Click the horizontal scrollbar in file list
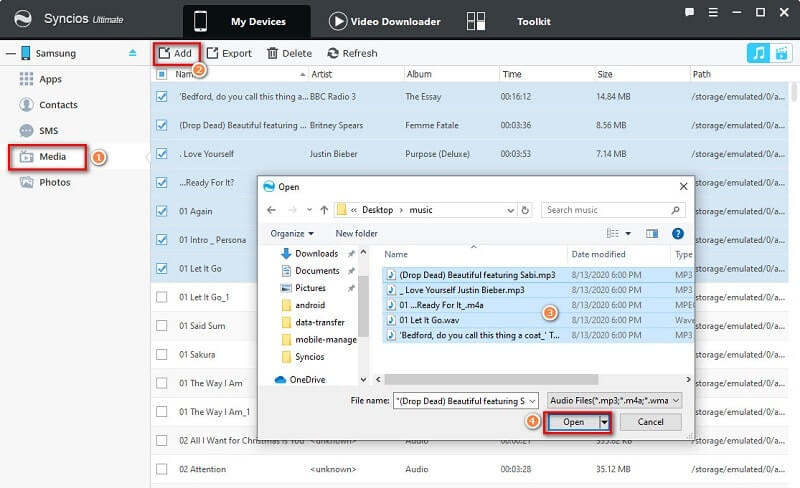This screenshot has width=800, height=488. 491,379
